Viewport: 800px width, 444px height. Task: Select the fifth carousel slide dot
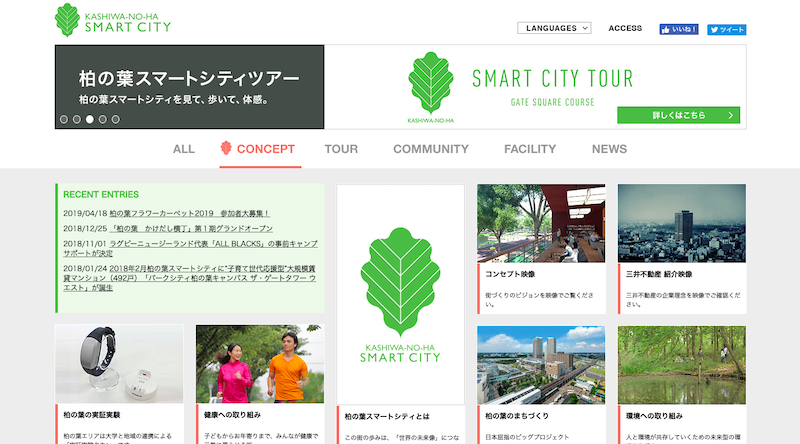coord(116,119)
